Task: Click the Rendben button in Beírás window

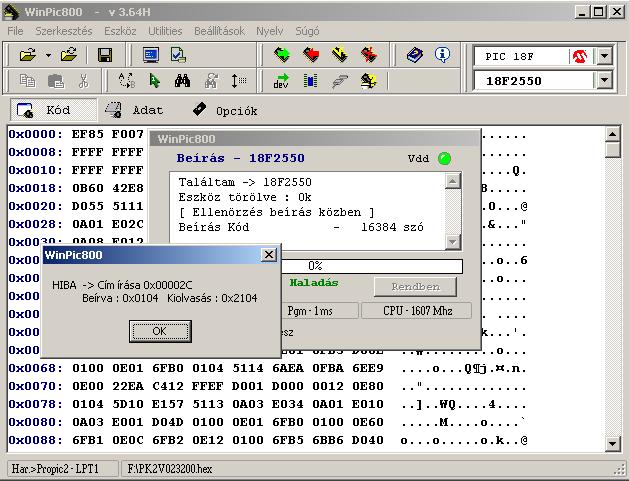Action: [x=415, y=287]
